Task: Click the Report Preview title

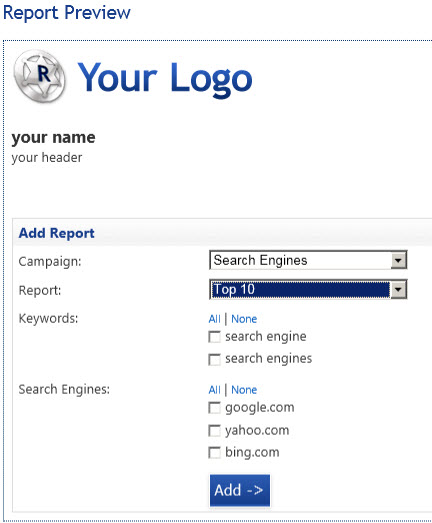Action: point(67,13)
